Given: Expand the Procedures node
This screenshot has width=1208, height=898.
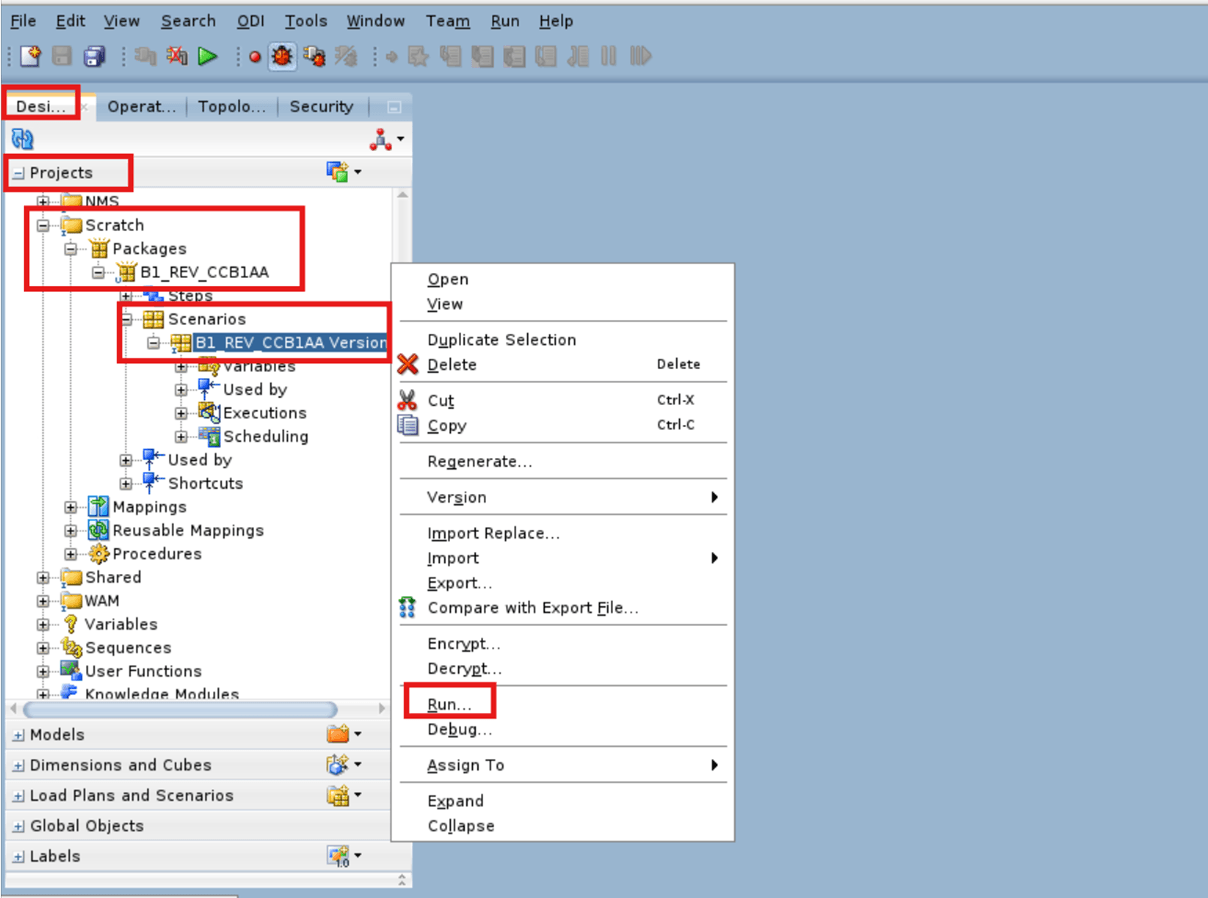Looking at the screenshot, I should (71, 554).
